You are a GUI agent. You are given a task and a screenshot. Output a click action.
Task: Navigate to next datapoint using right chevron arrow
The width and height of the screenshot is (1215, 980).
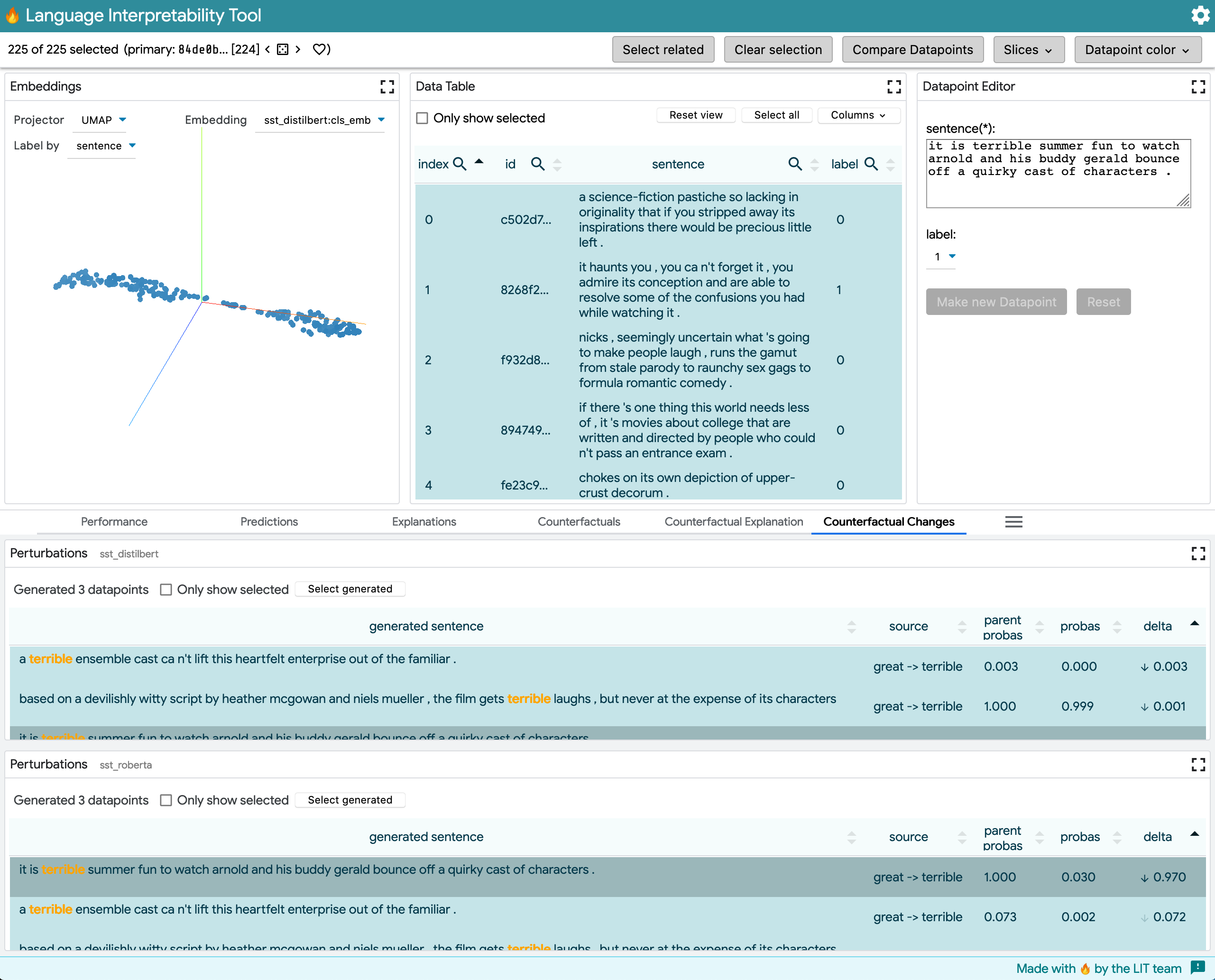(x=297, y=49)
